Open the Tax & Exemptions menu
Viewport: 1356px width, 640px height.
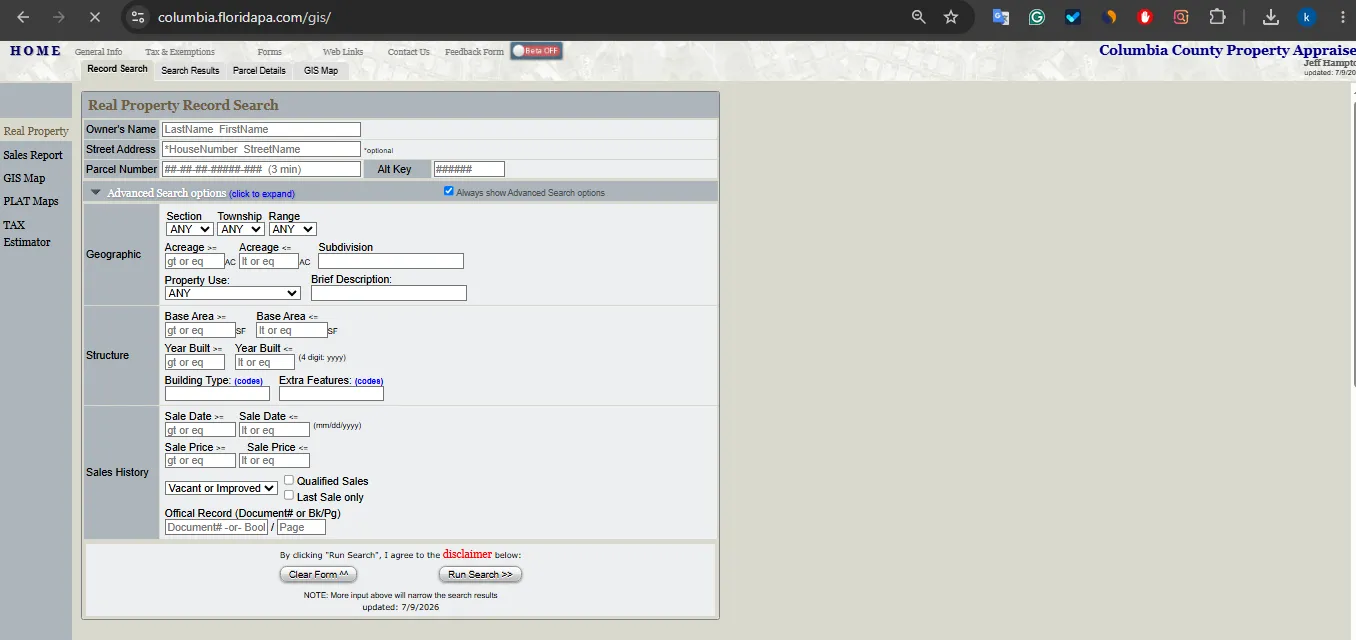(x=180, y=52)
